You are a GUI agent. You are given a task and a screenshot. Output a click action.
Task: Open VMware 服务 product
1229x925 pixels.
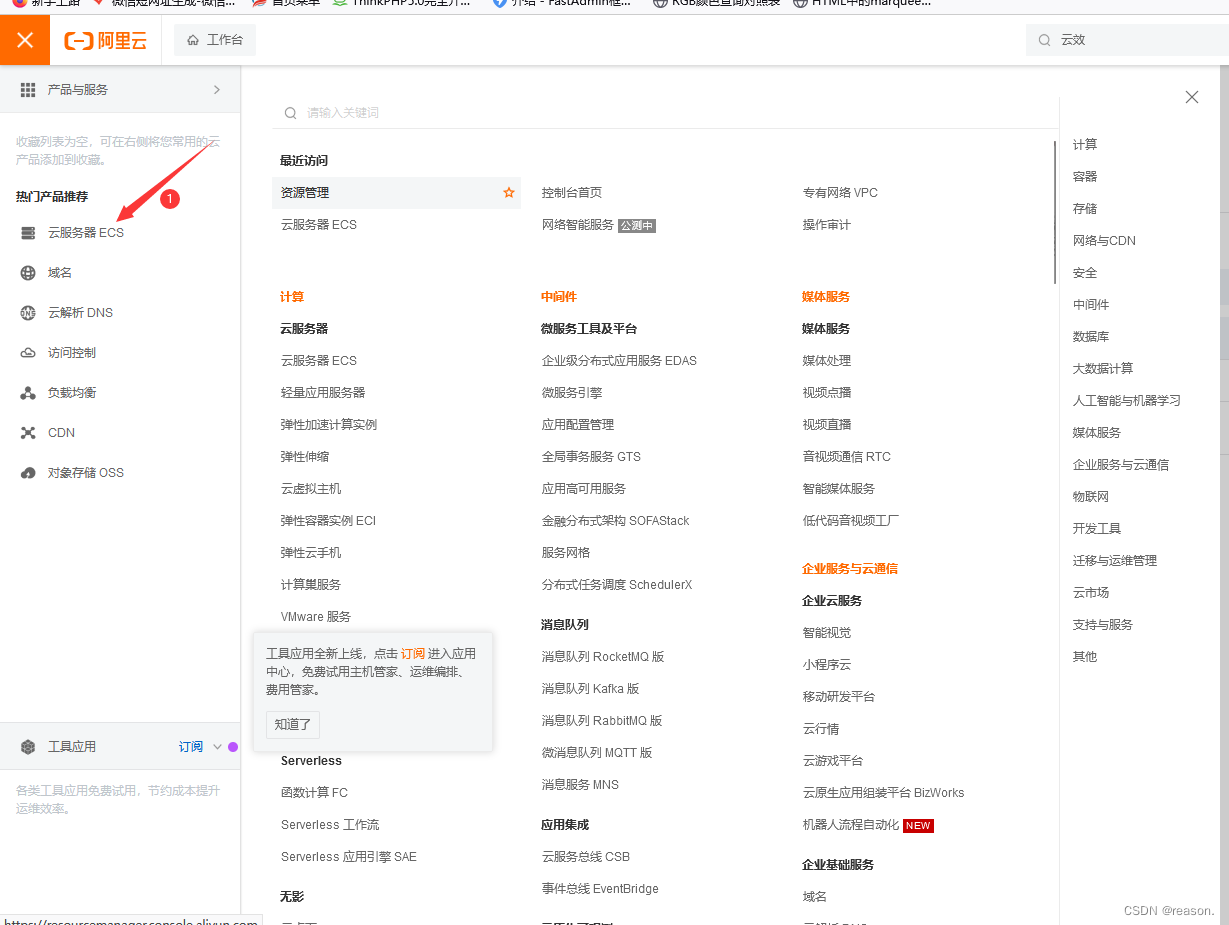click(x=316, y=617)
